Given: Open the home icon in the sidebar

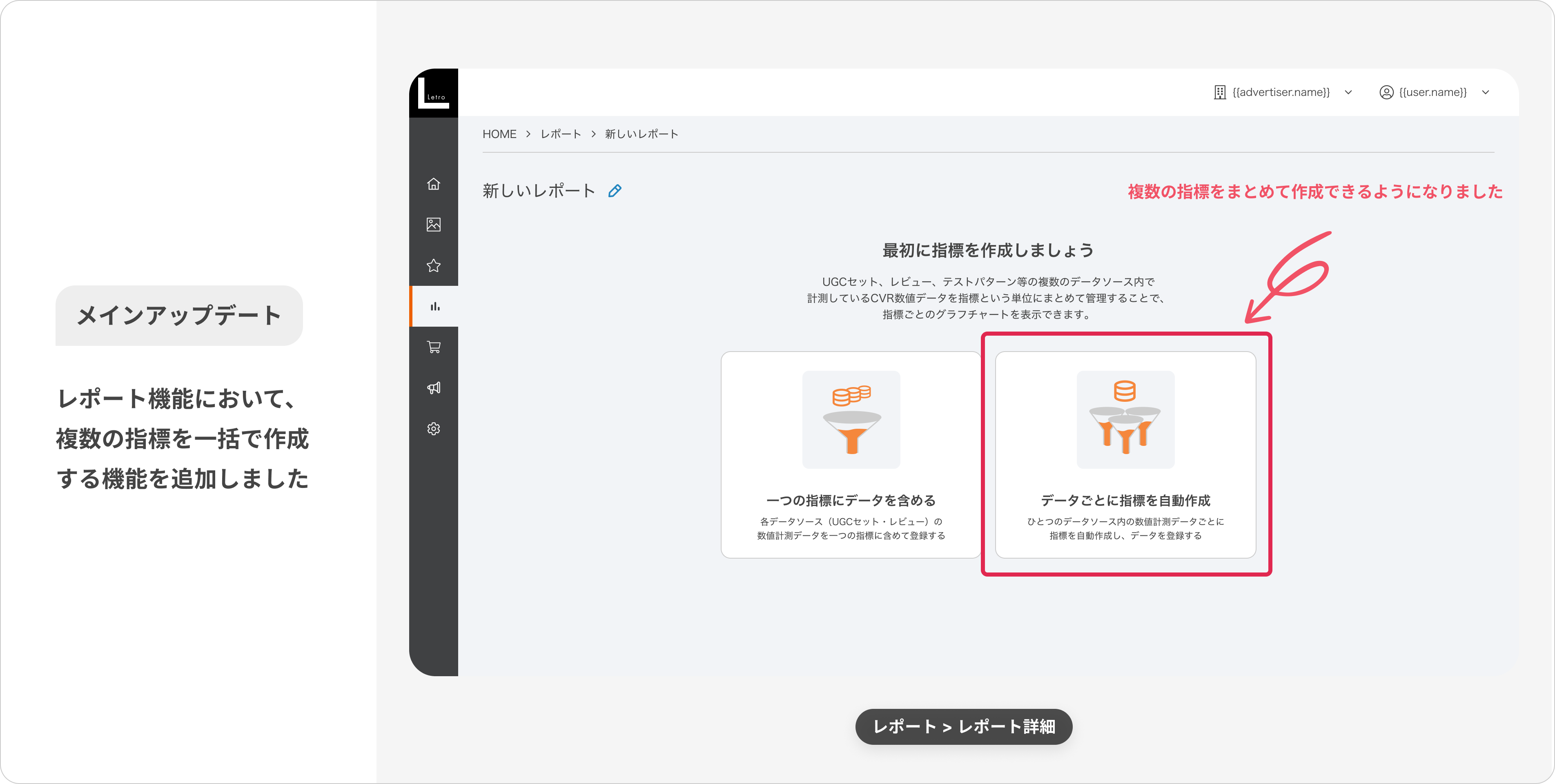Looking at the screenshot, I should click(433, 184).
